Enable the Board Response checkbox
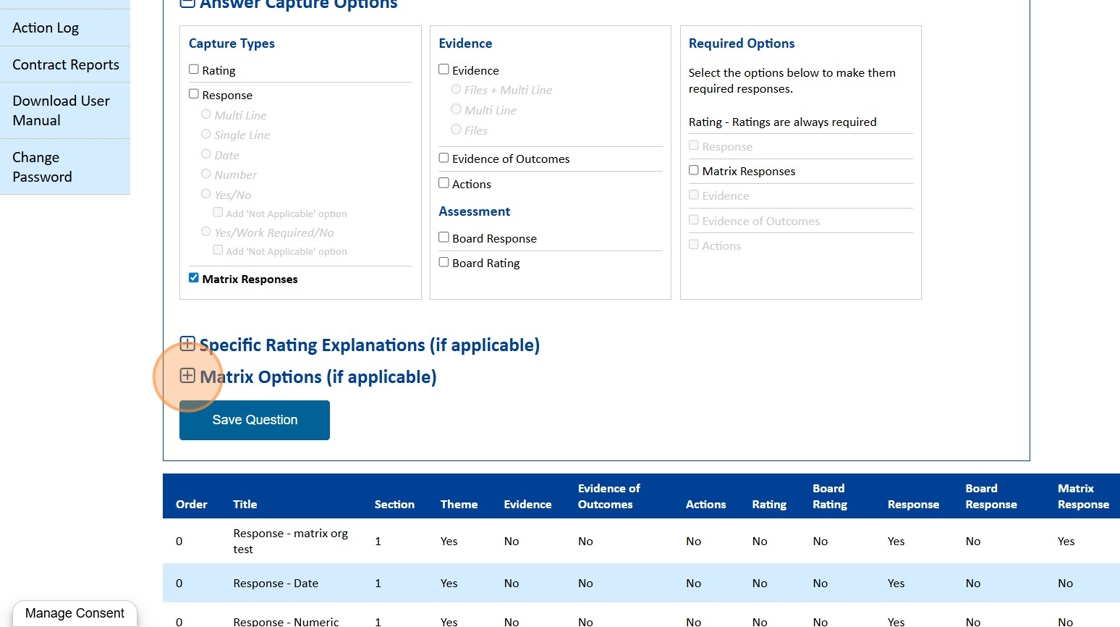The height and width of the screenshot is (627, 1120). 444,237
